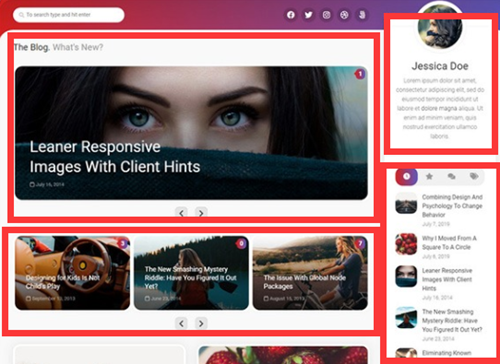Image resolution: width=500 pixels, height=364 pixels.
Task: Open the Instagram social icon
Action: pyautogui.click(x=327, y=15)
